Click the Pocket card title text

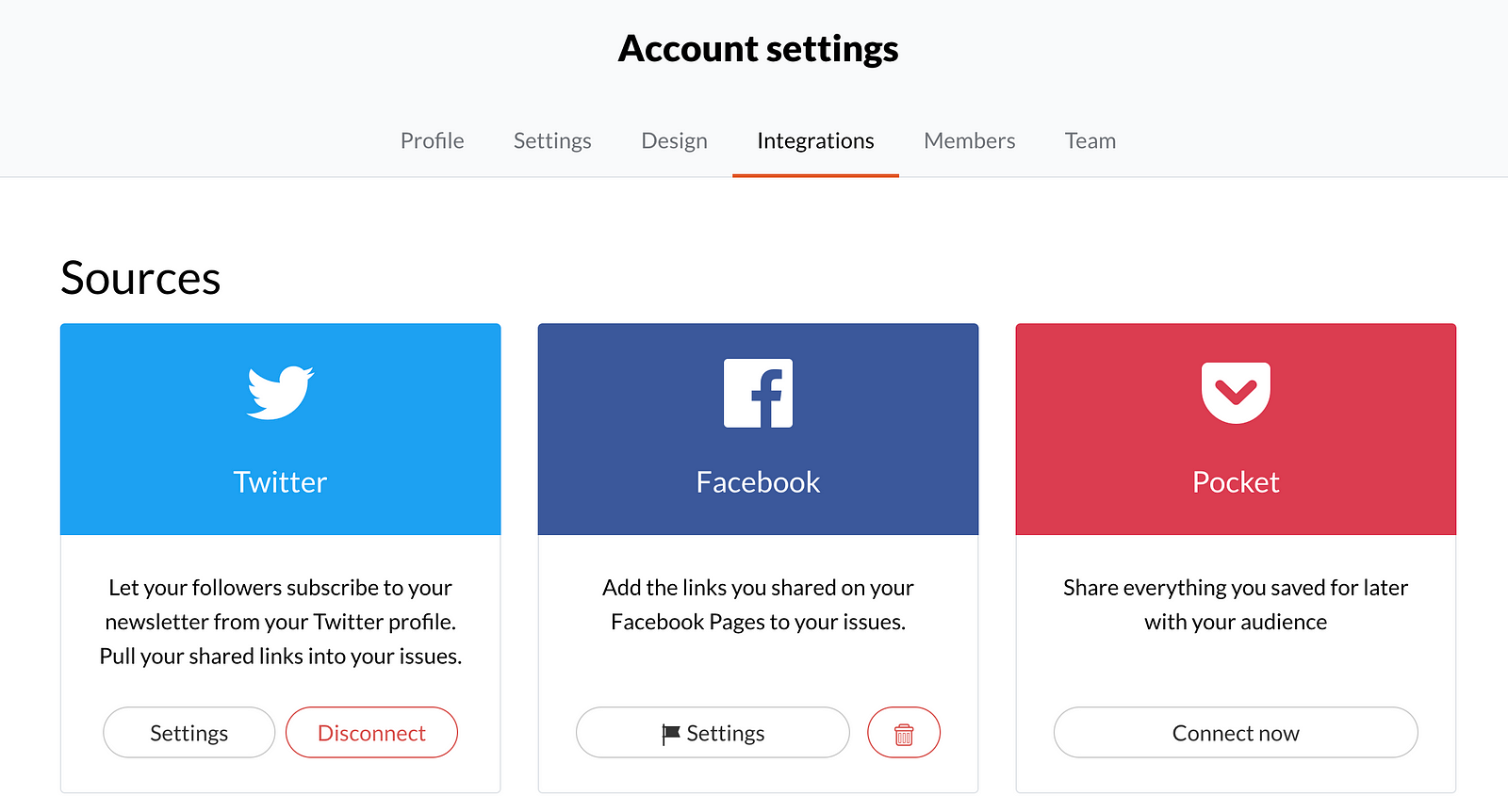(1236, 482)
